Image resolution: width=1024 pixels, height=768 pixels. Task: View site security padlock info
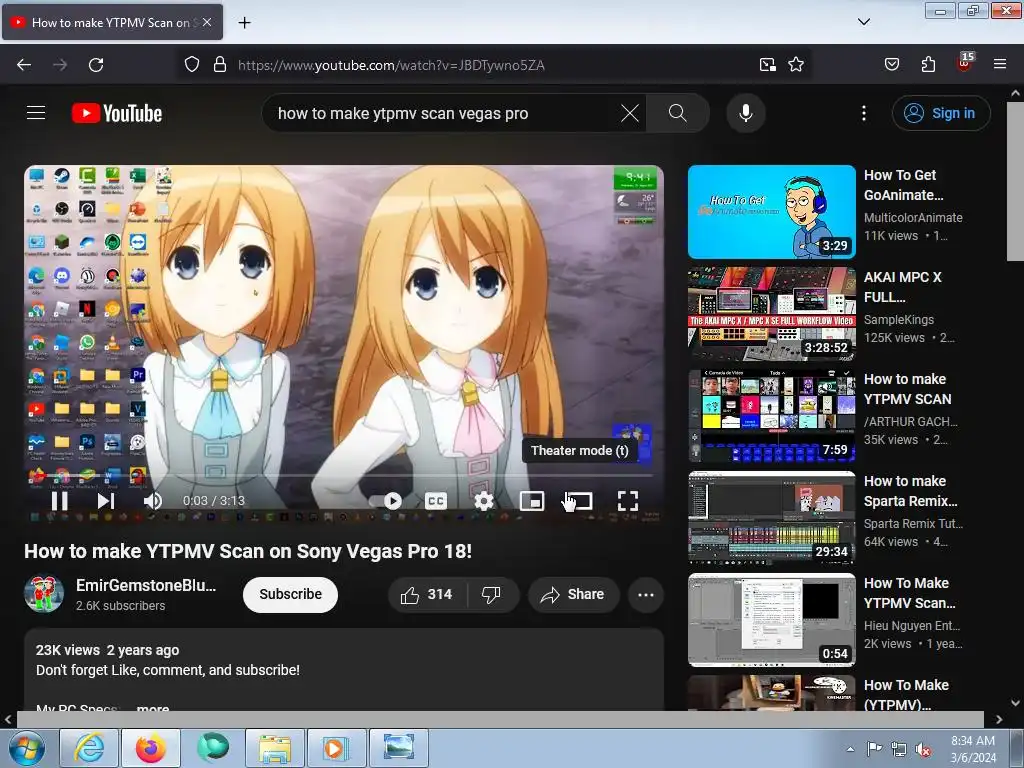(220, 64)
